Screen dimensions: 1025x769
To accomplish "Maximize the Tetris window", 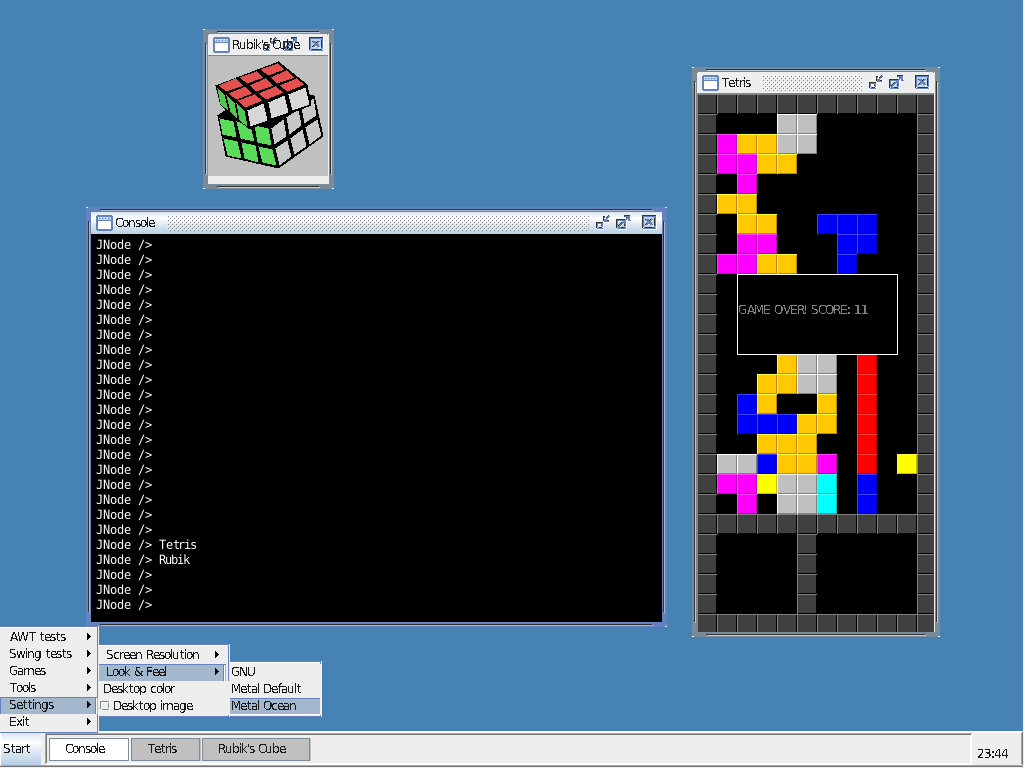I will [896, 83].
